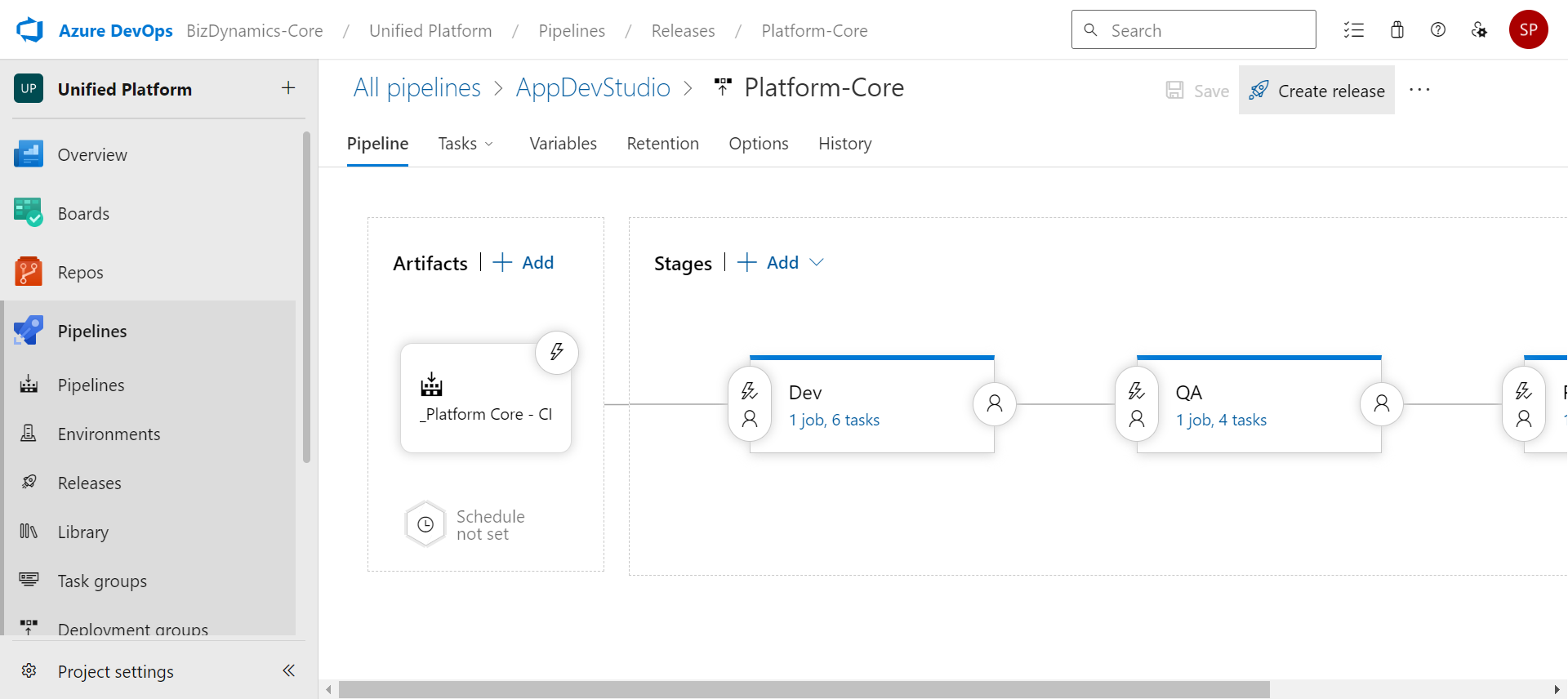The height and width of the screenshot is (699, 1568).
Task: Switch to the History tab
Action: click(x=844, y=144)
